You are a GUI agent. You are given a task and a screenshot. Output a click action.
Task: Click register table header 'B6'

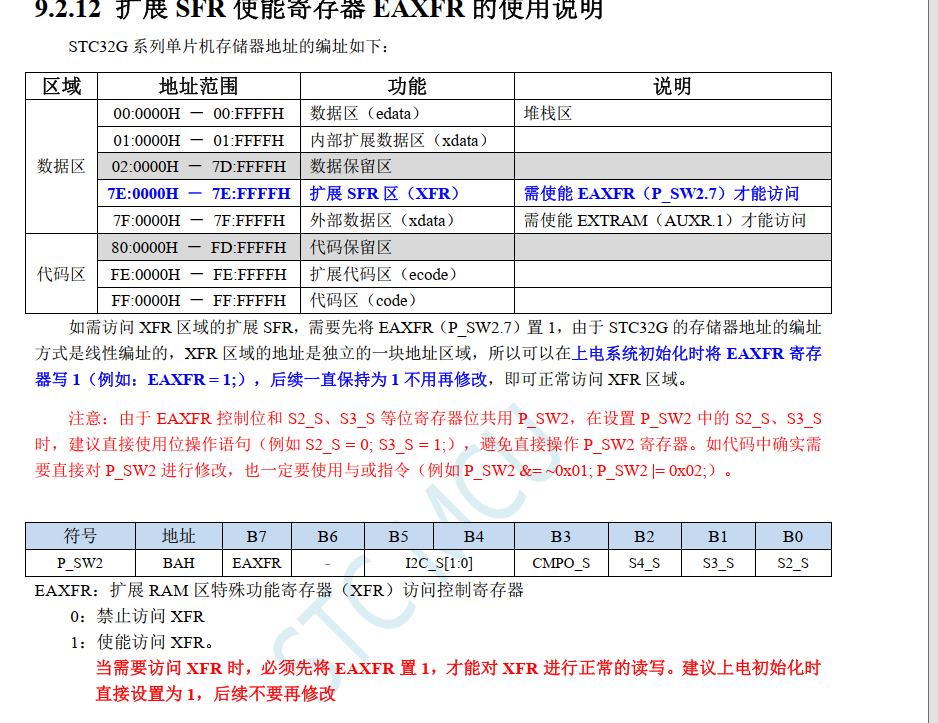(328, 536)
